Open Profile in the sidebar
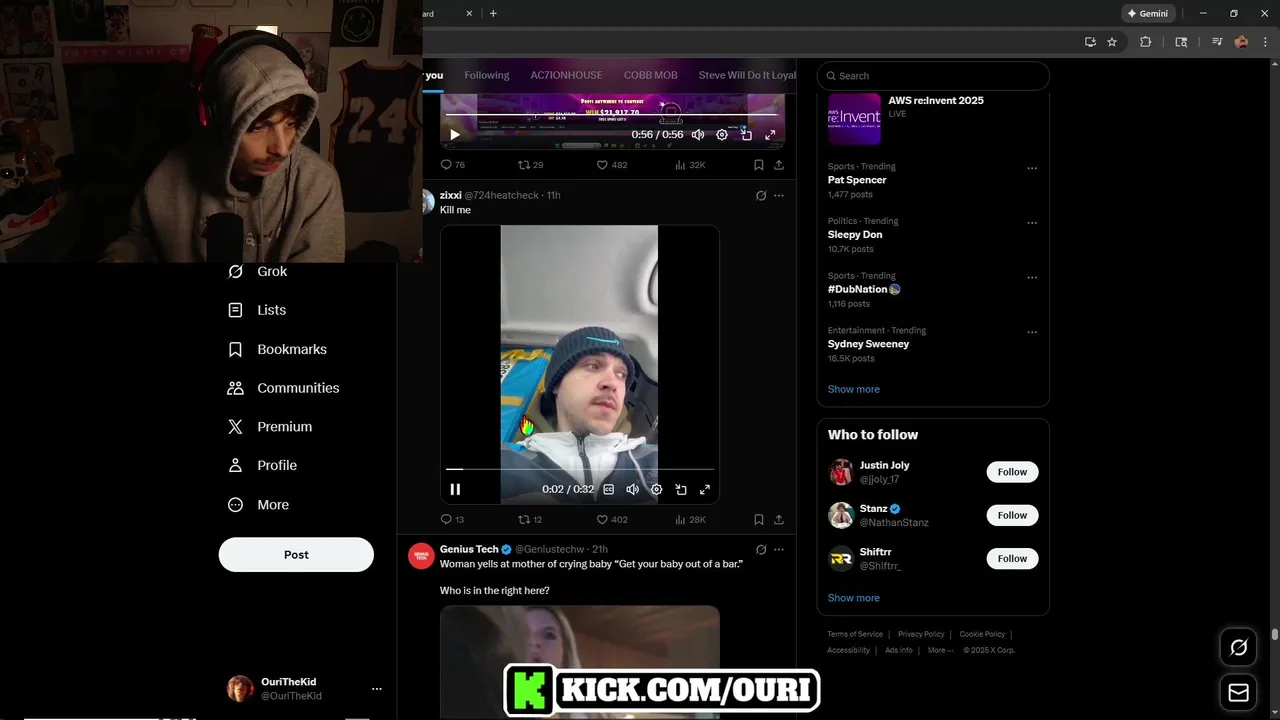 (x=262, y=465)
